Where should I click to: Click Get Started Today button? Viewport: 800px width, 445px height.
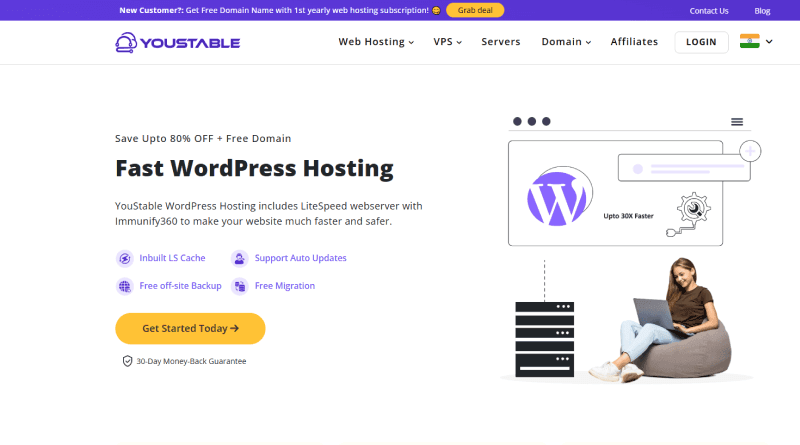point(190,329)
